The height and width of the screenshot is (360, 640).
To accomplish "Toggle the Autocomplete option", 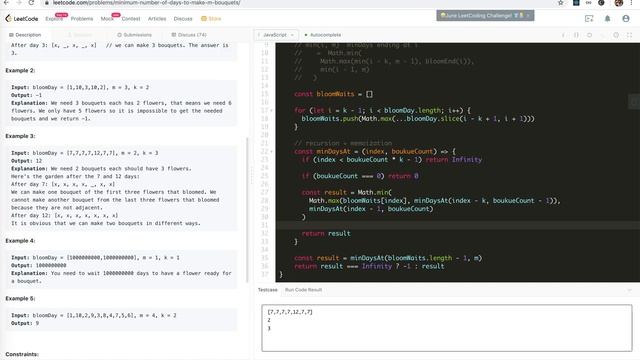I will (x=322, y=35).
